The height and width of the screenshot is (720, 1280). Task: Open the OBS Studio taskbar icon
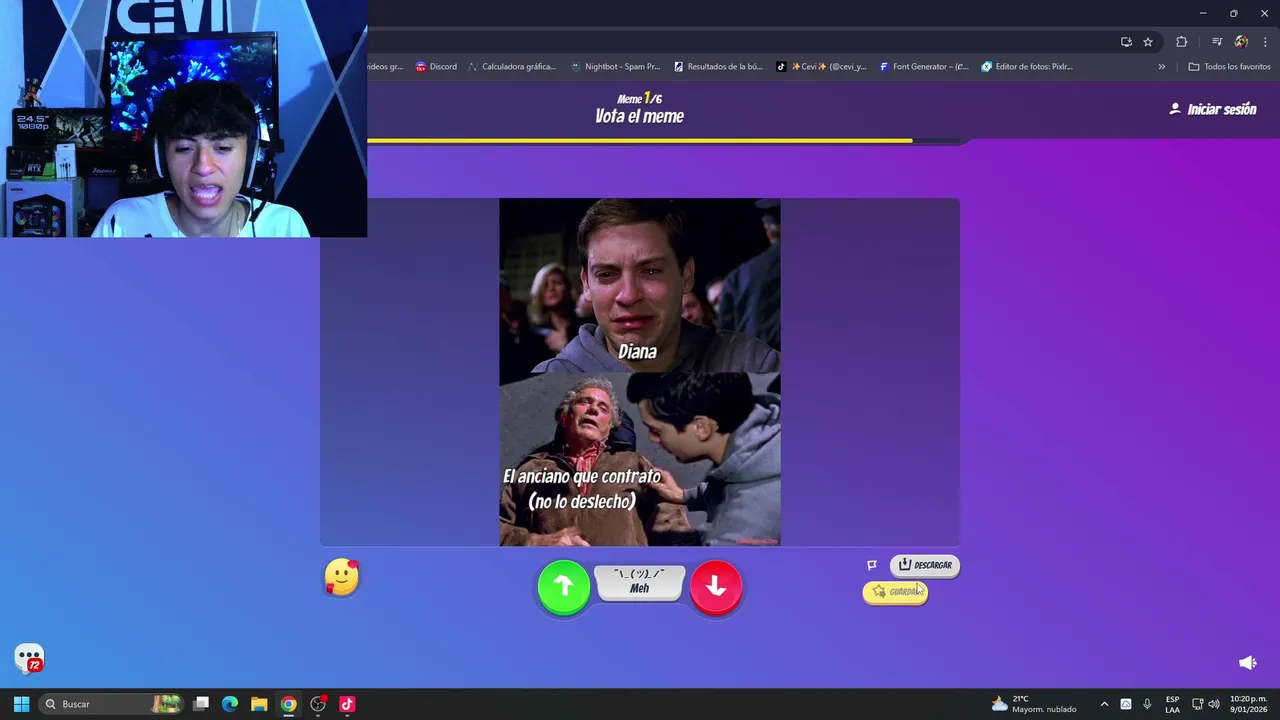(x=318, y=704)
